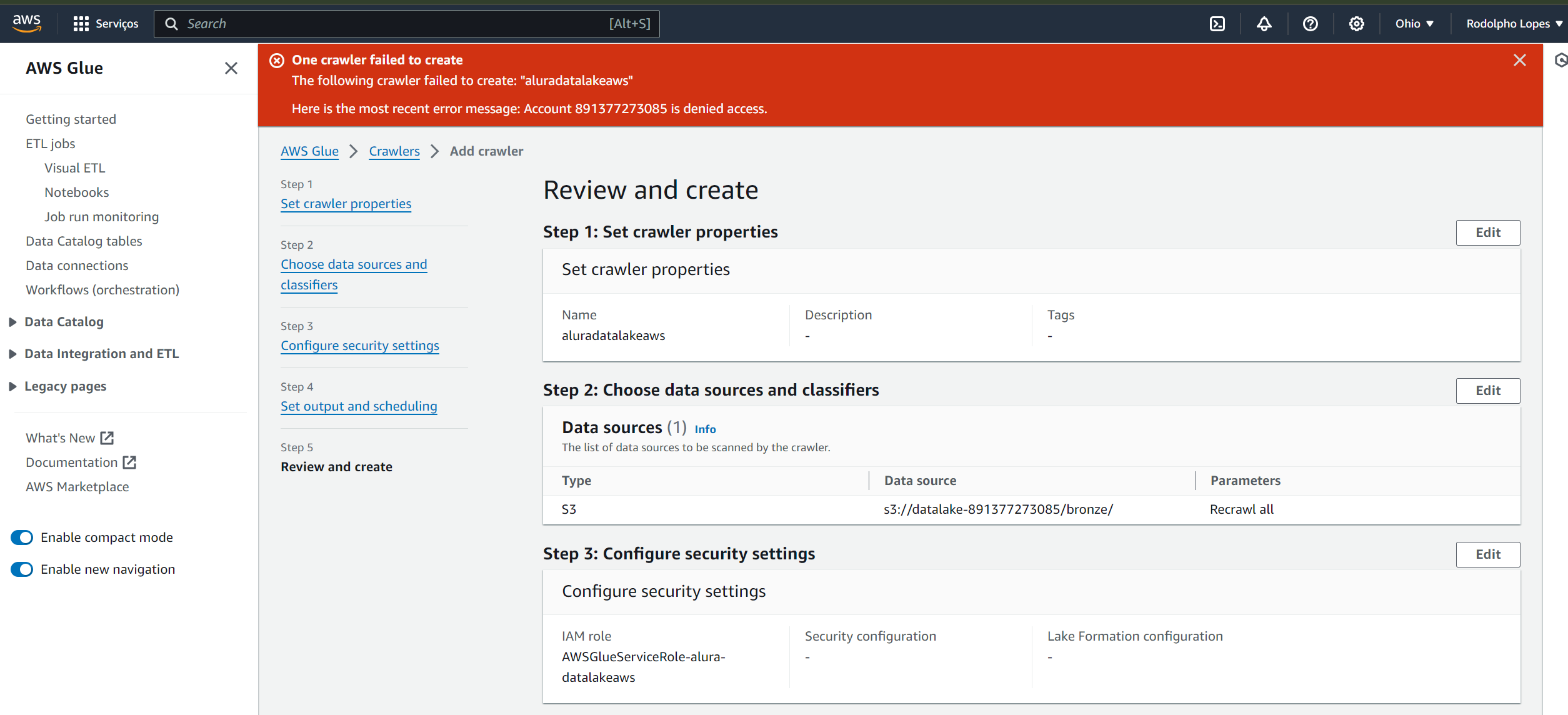
Task: Go to Set crawler properties step
Action: coord(346,204)
